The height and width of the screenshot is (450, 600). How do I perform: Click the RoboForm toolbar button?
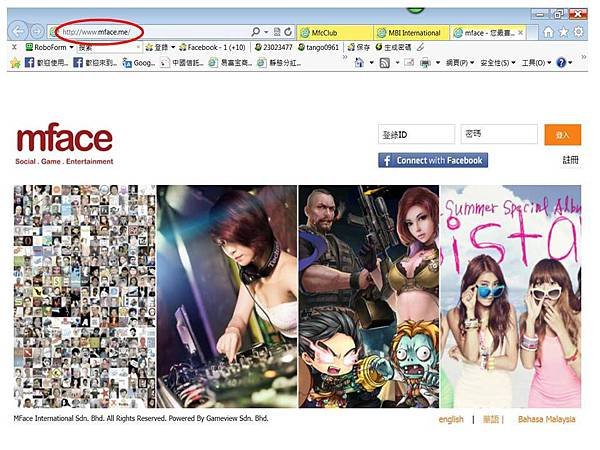pyautogui.click(x=46, y=47)
